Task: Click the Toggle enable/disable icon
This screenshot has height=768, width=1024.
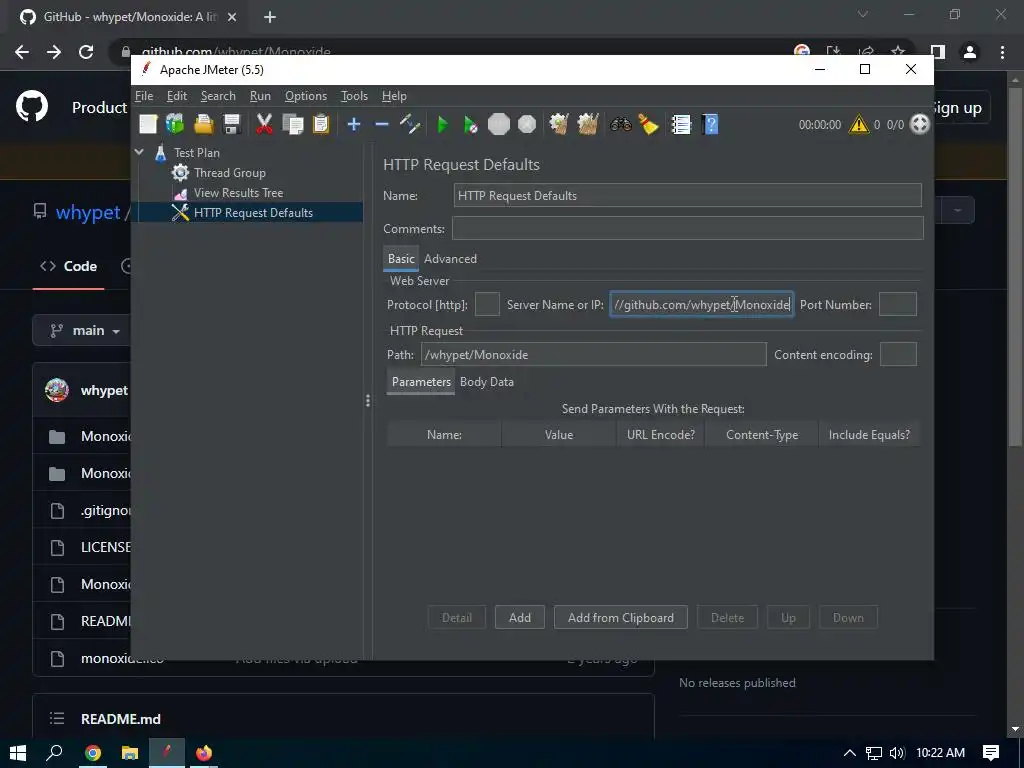Action: click(410, 124)
